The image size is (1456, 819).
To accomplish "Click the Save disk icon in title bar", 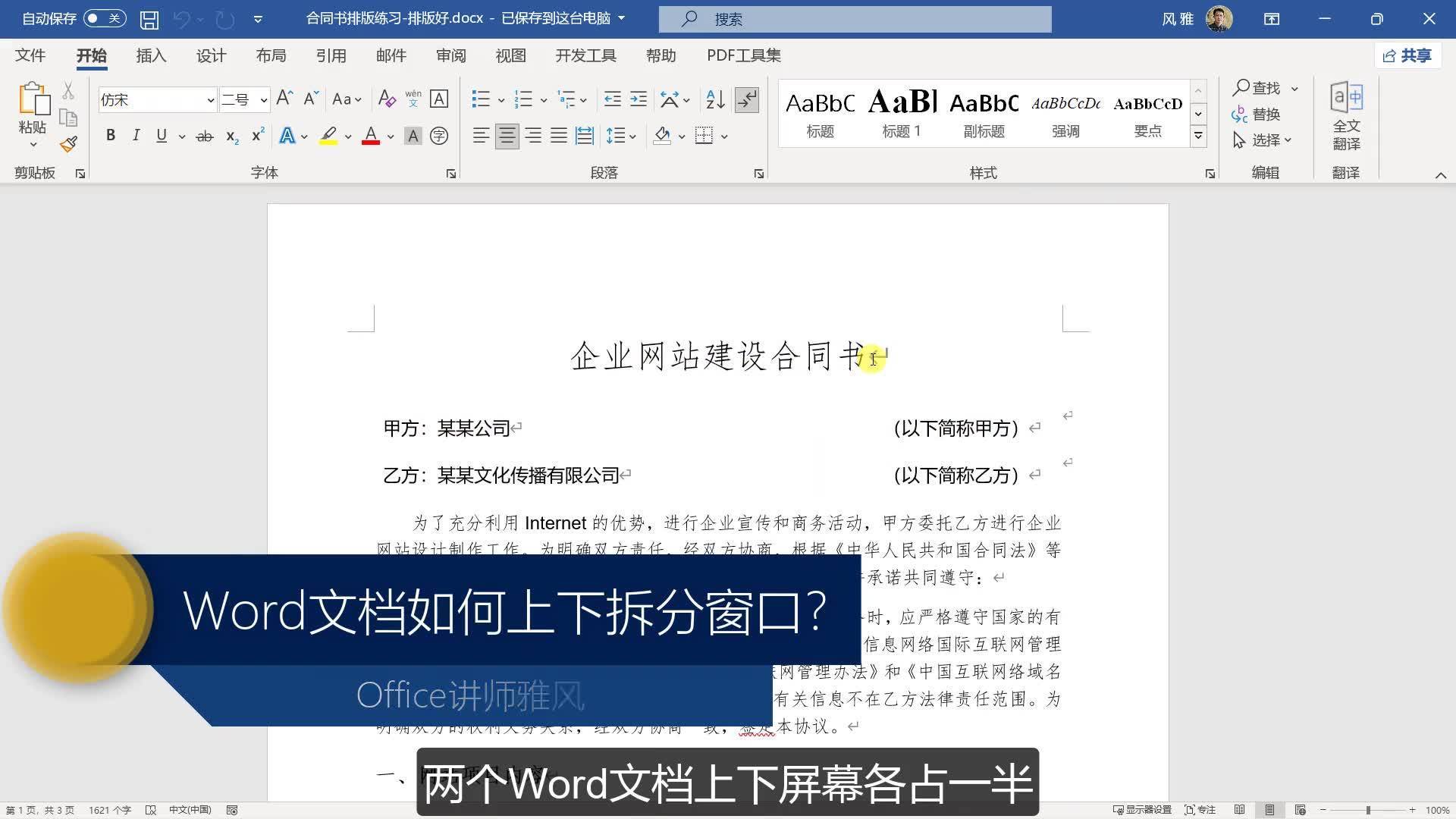I will pos(149,19).
